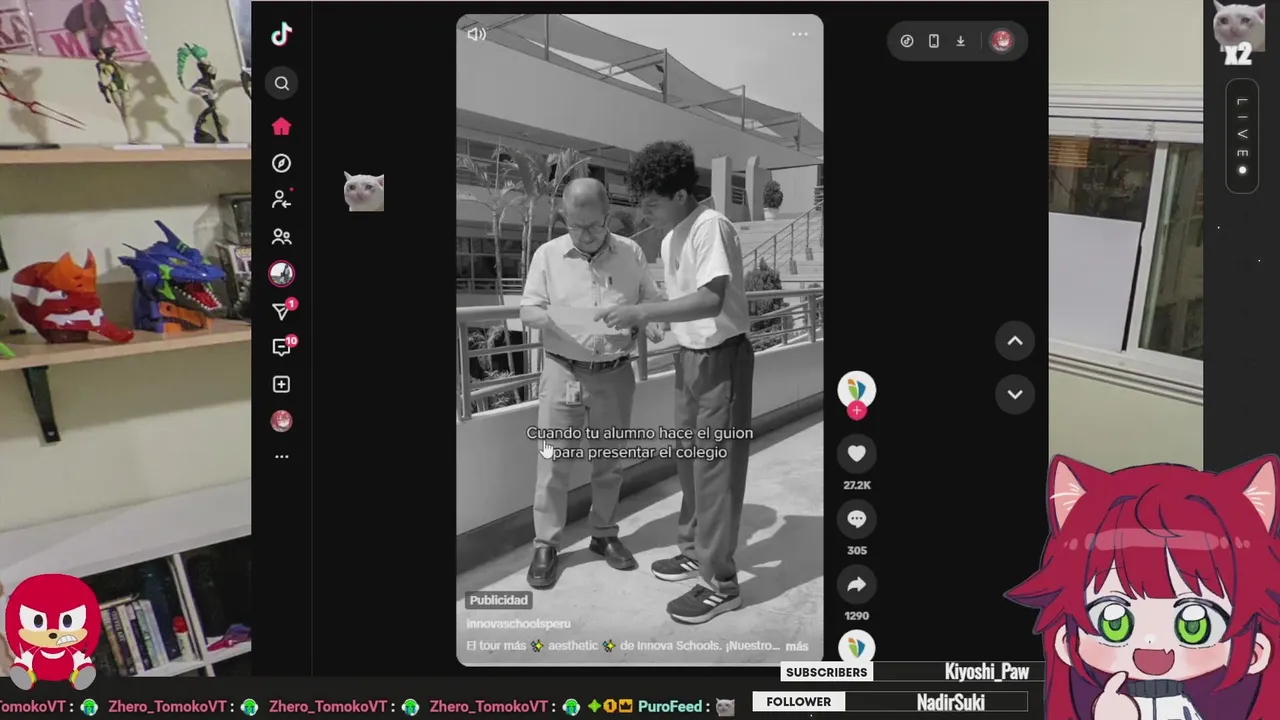Open the LIVE avatar with pink ring
The image size is (1280, 720).
pos(281,273)
